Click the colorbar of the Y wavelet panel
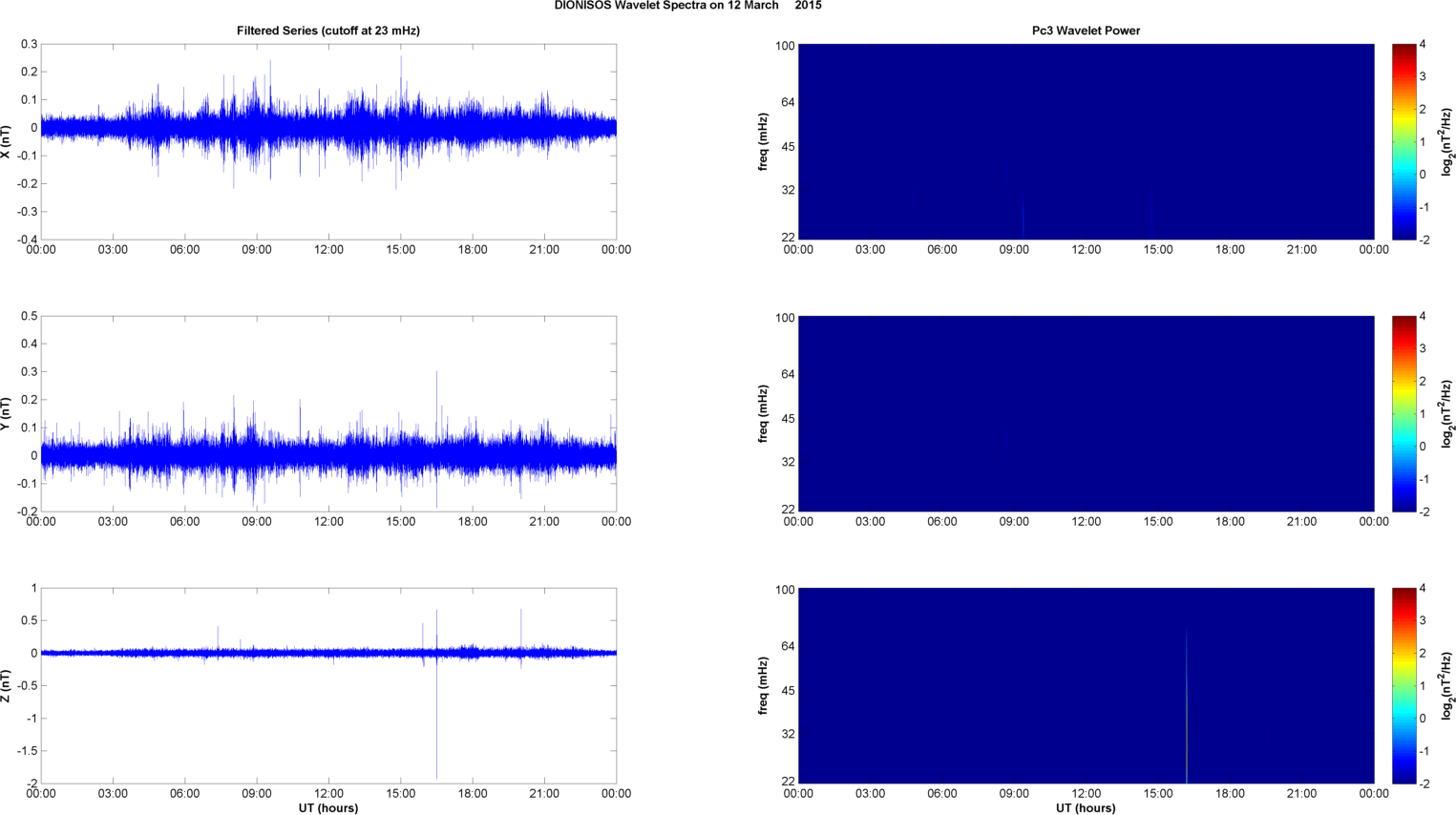 tap(1403, 413)
